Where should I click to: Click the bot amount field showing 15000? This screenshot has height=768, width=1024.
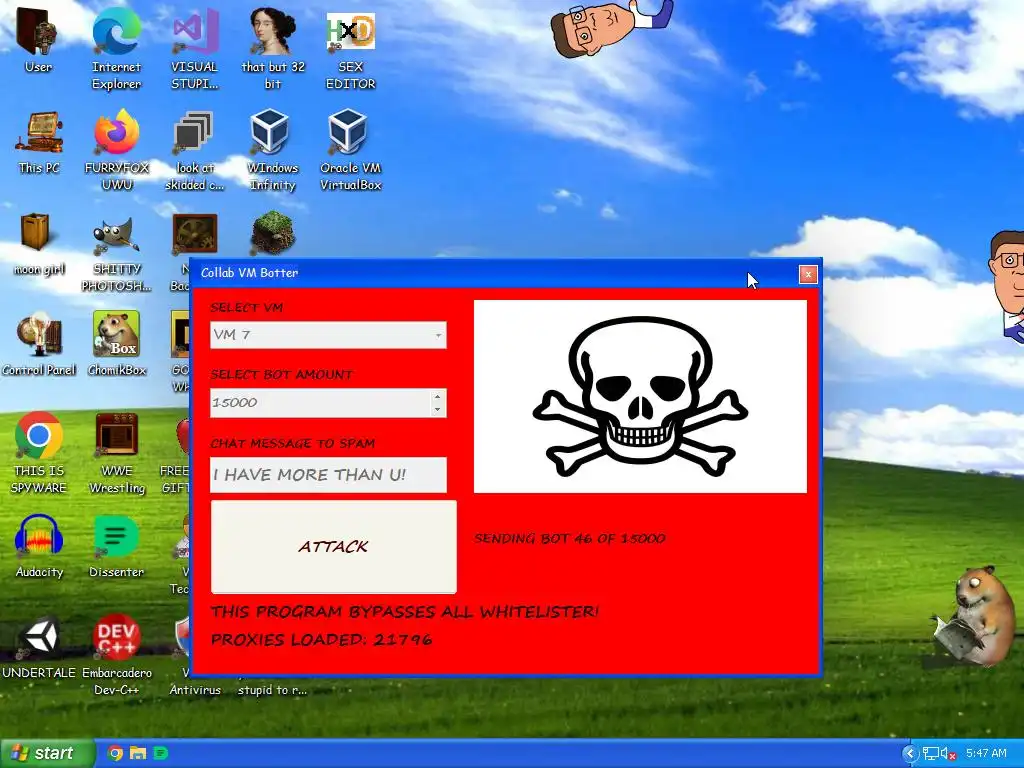click(x=320, y=403)
